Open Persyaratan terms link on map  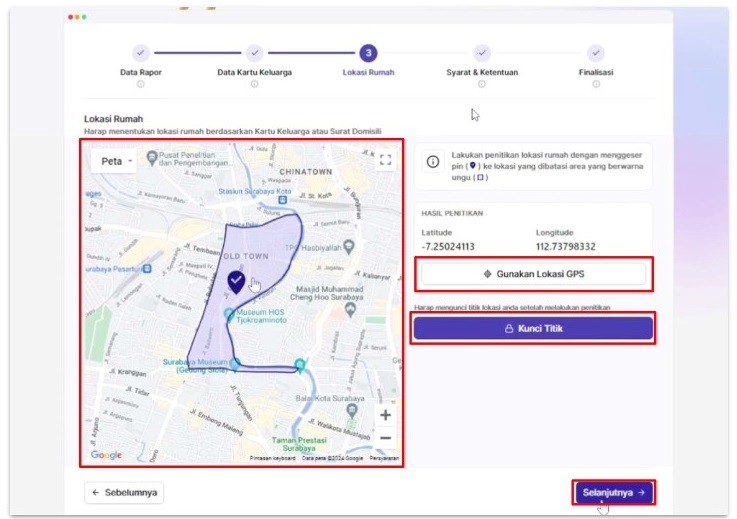384,458
